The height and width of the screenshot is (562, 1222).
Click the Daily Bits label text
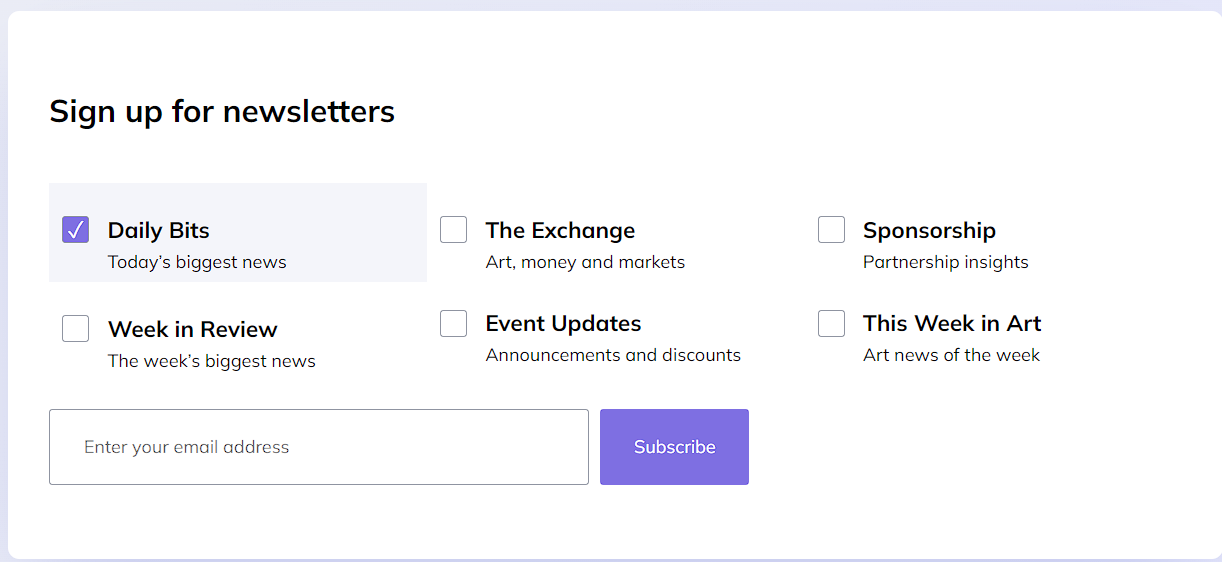[159, 230]
